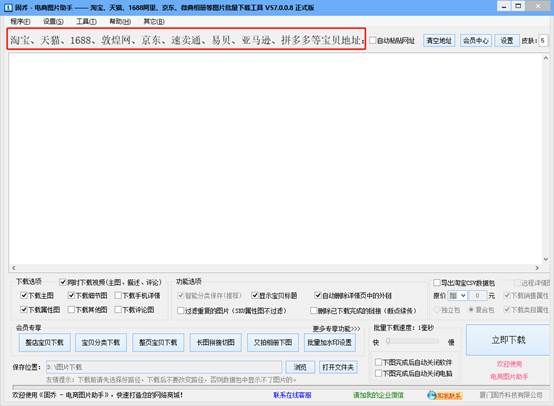Open the 其它(B) menu
554x406 pixels.
[154, 22]
